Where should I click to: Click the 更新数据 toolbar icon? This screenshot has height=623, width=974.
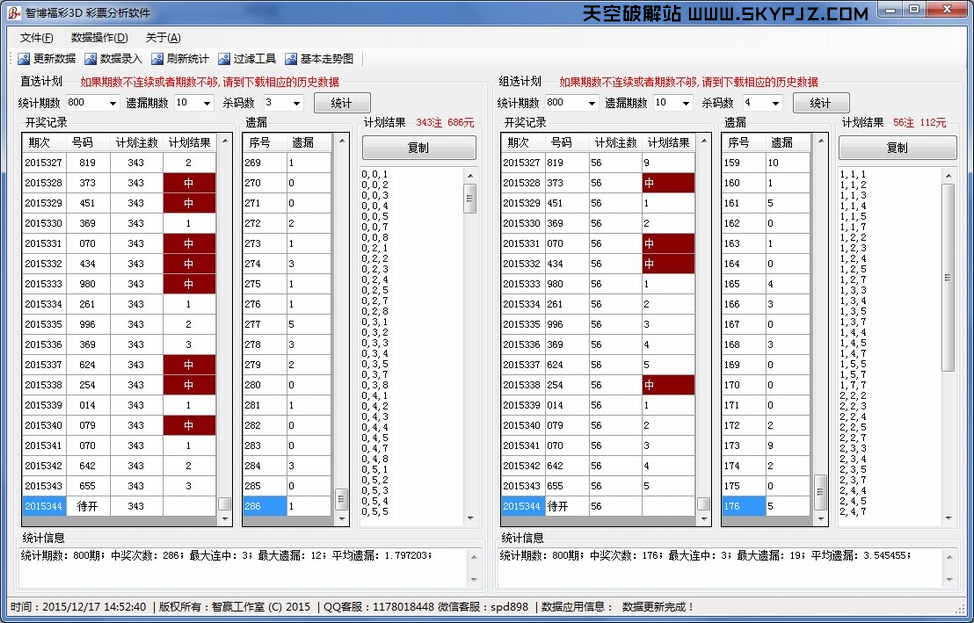24,59
